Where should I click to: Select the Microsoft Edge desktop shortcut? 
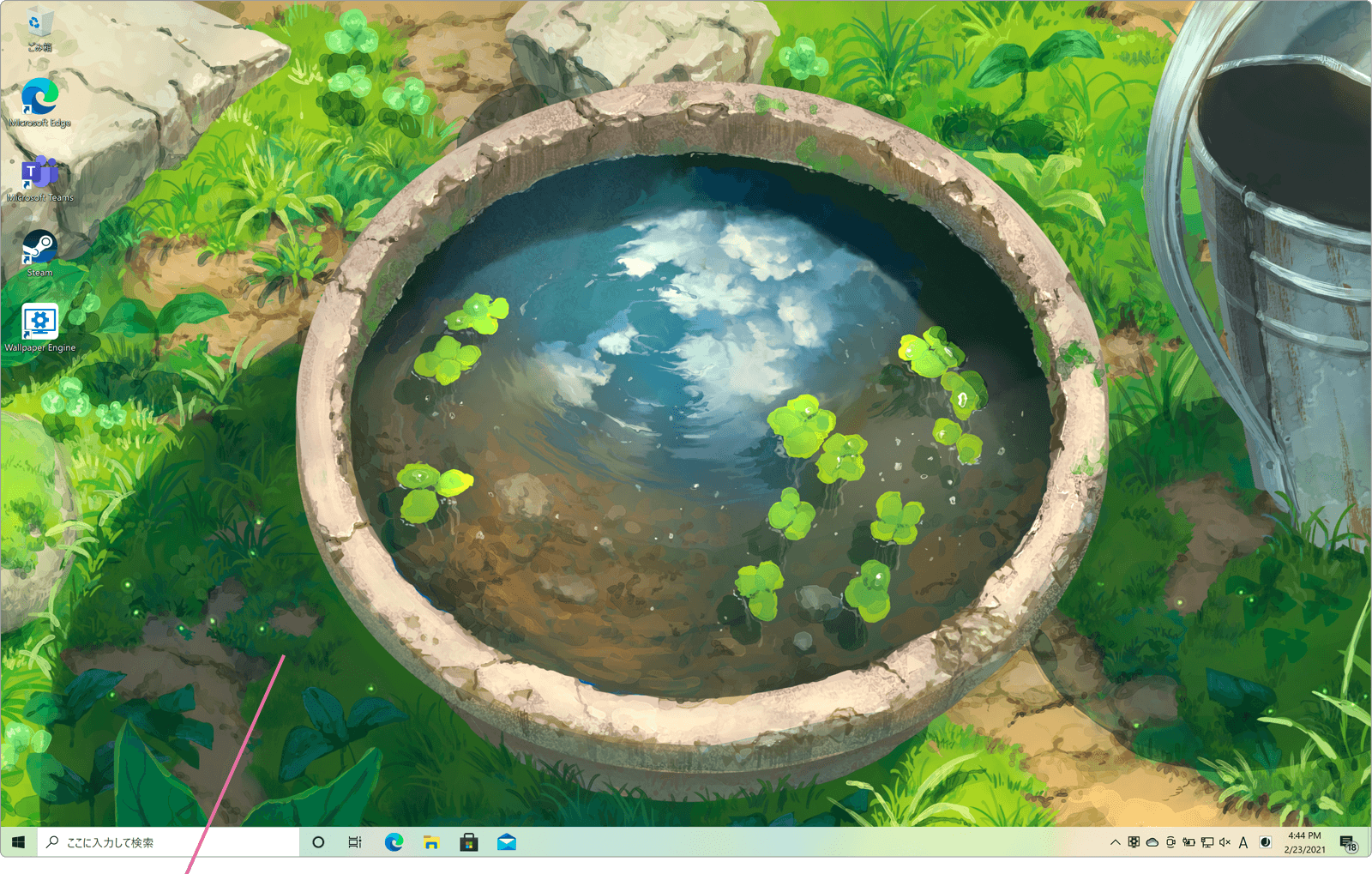(x=39, y=103)
